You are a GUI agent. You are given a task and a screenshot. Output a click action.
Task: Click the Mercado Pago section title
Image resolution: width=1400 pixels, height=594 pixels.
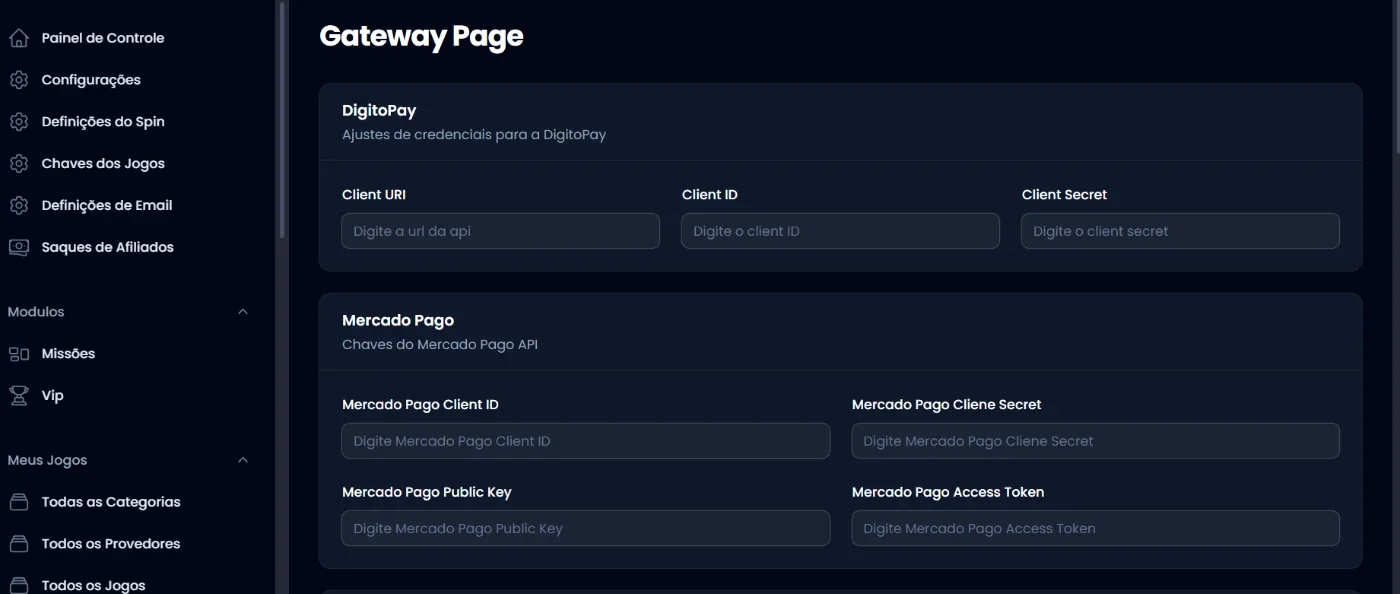pos(398,321)
